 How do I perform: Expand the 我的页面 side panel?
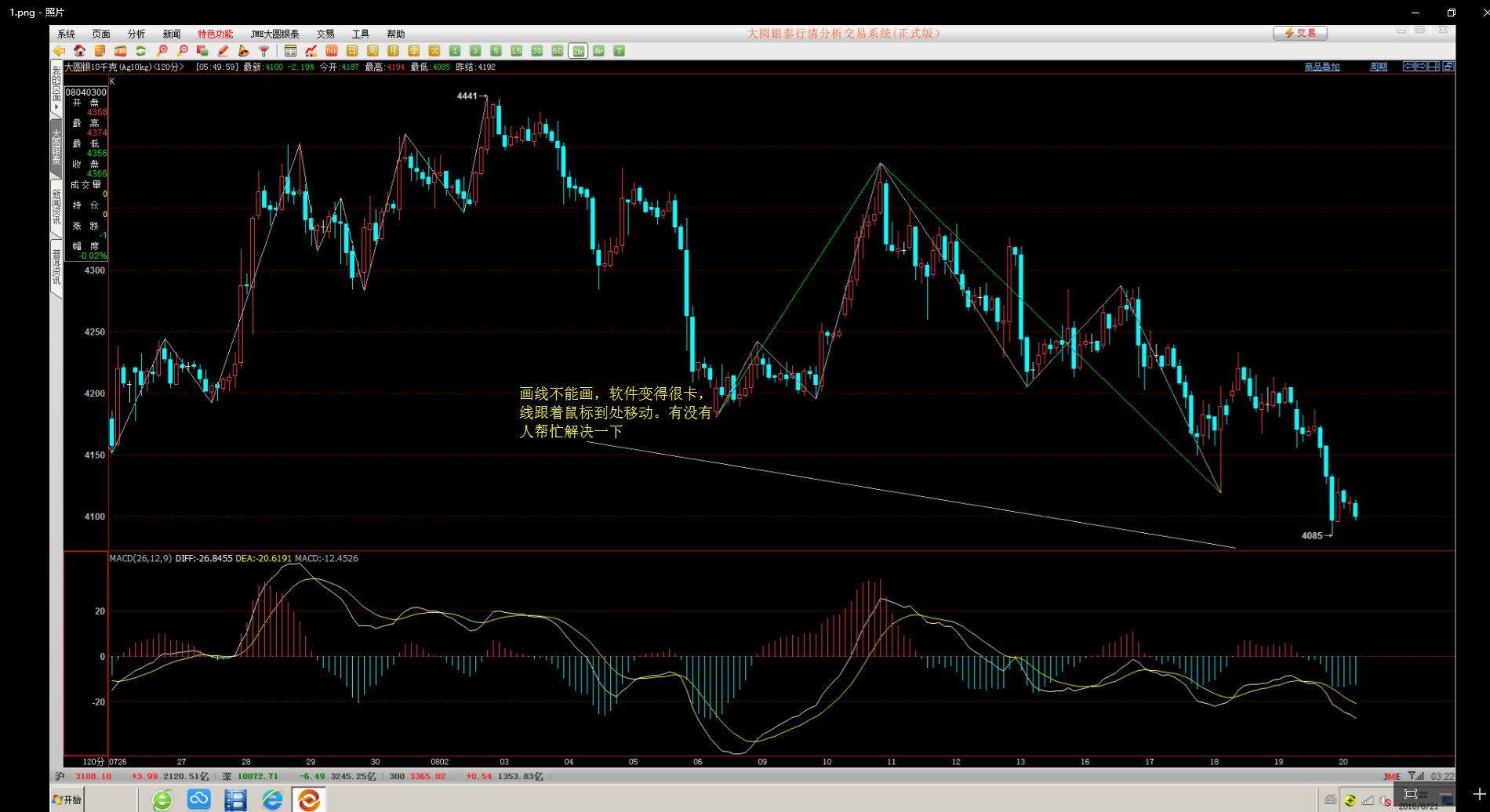point(56,90)
